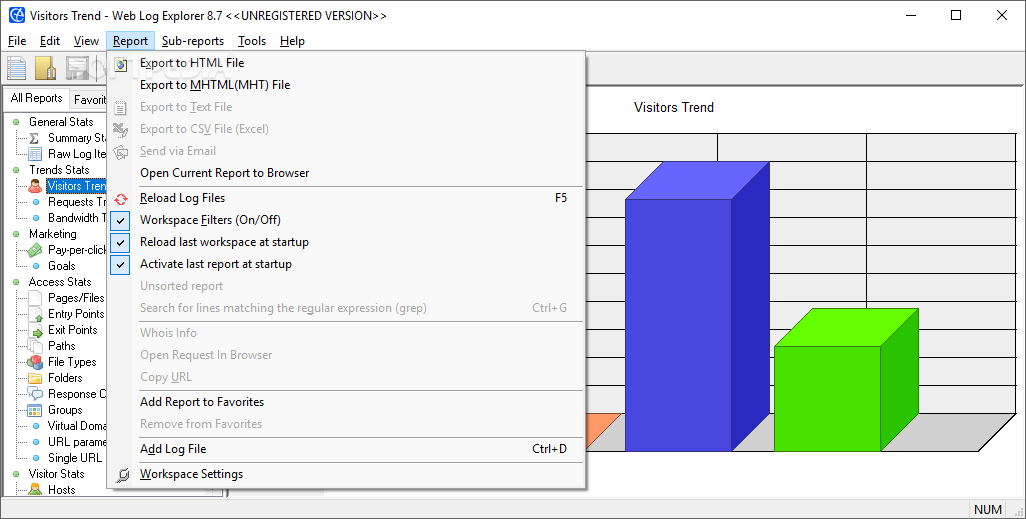
Task: Open the Tools menu
Action: 252,41
